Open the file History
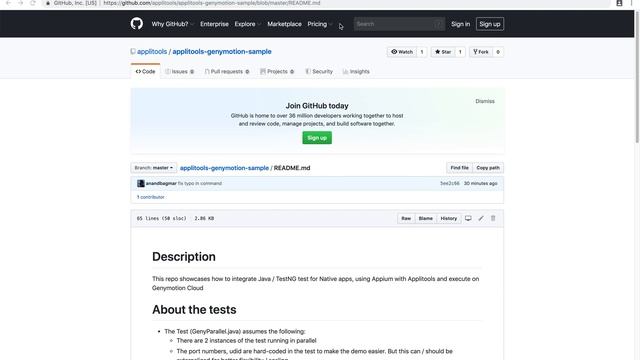The width and height of the screenshot is (640, 360). click(449, 218)
